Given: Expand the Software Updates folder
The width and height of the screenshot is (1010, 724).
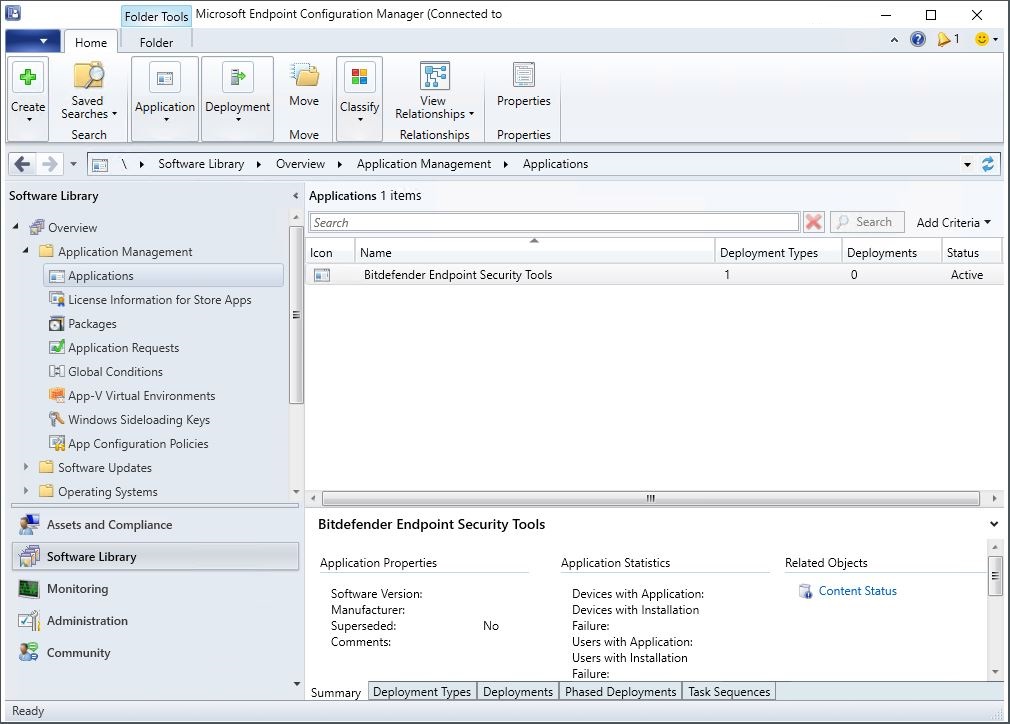Looking at the screenshot, I should point(25,467).
